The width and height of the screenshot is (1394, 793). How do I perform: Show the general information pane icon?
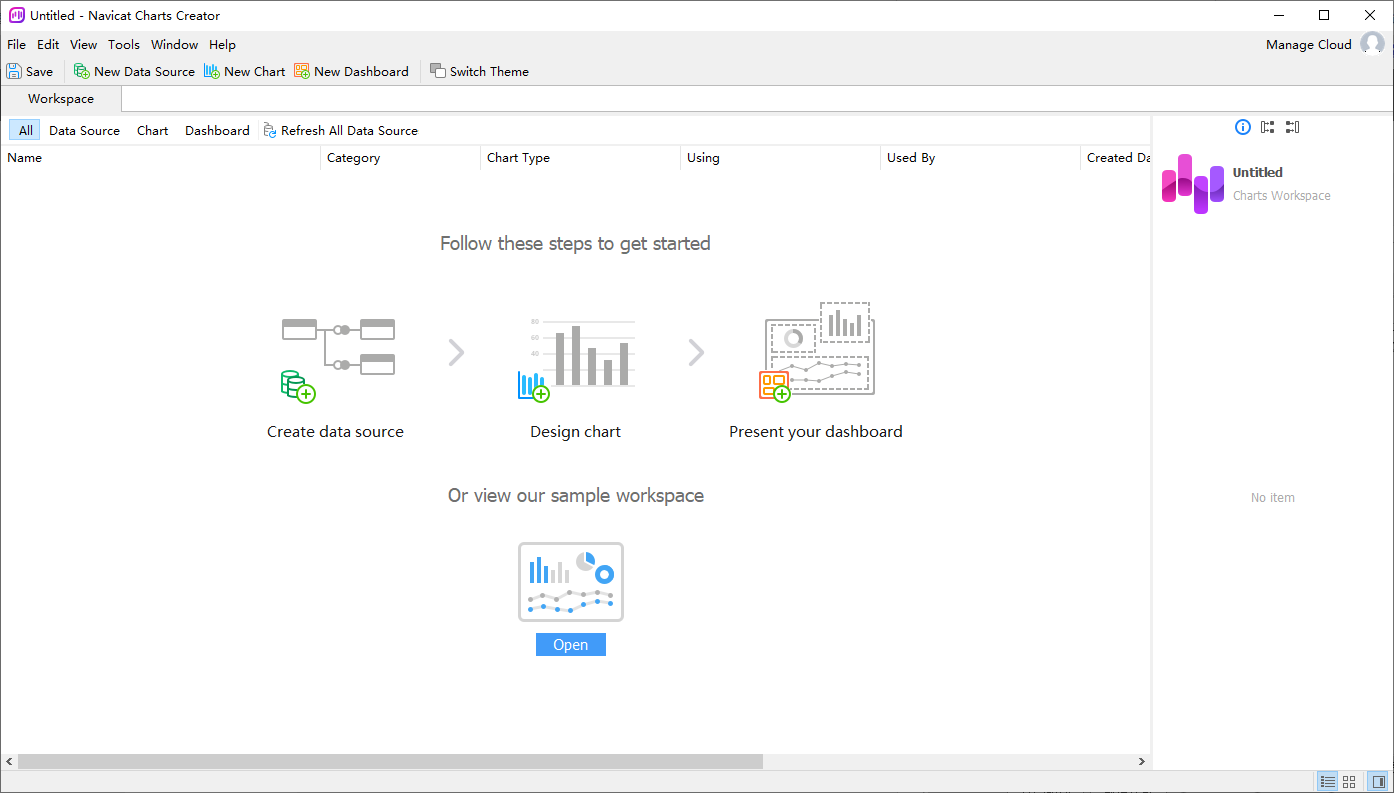(x=1243, y=127)
